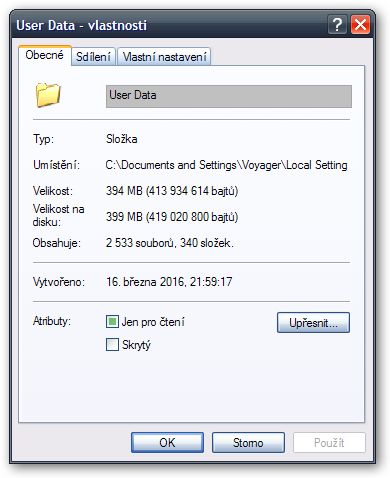Confirm with the OK button
Screen dimensions: 390x478
pyautogui.click(x=167, y=443)
